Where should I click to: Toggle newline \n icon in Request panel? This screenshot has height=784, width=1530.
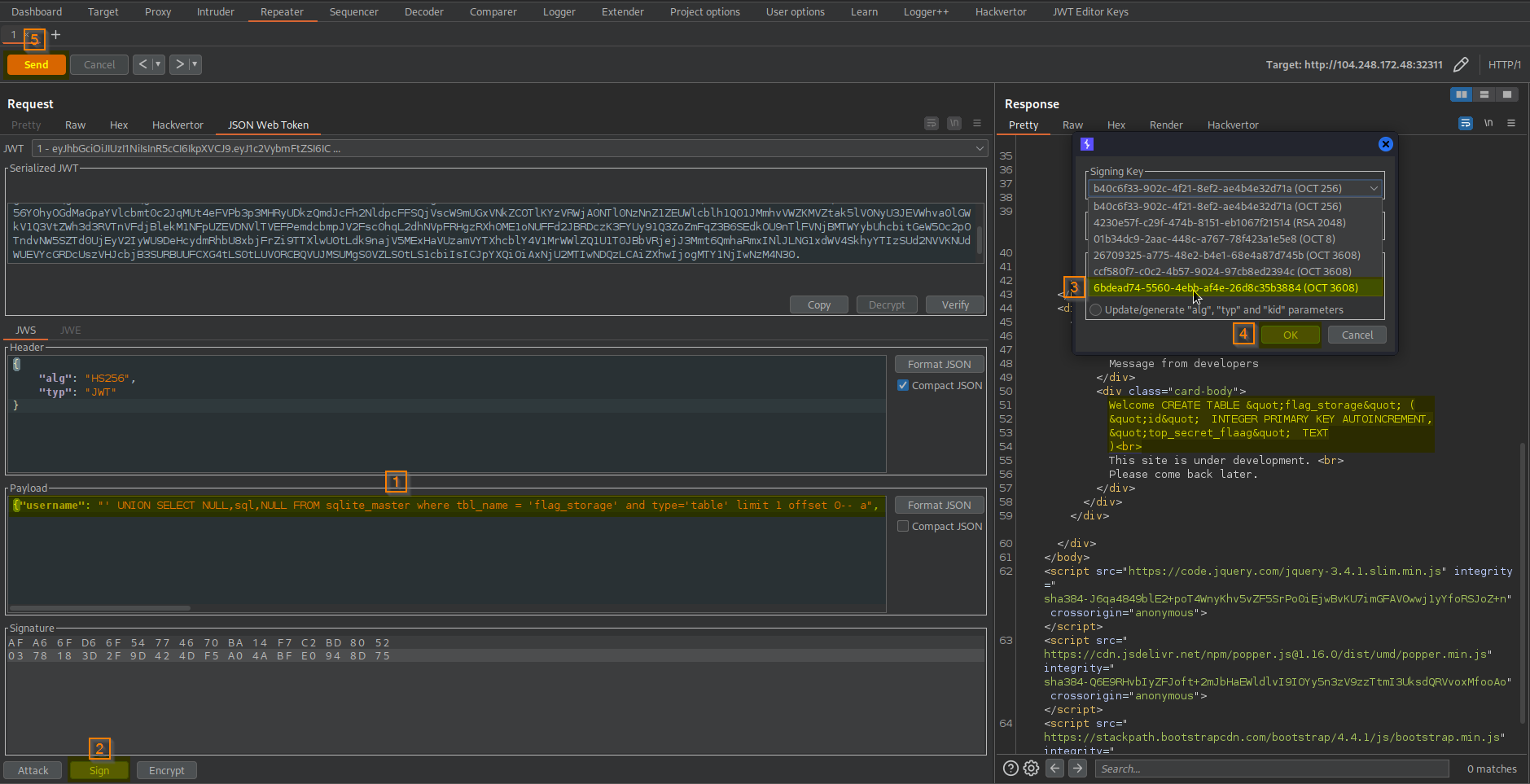954,123
